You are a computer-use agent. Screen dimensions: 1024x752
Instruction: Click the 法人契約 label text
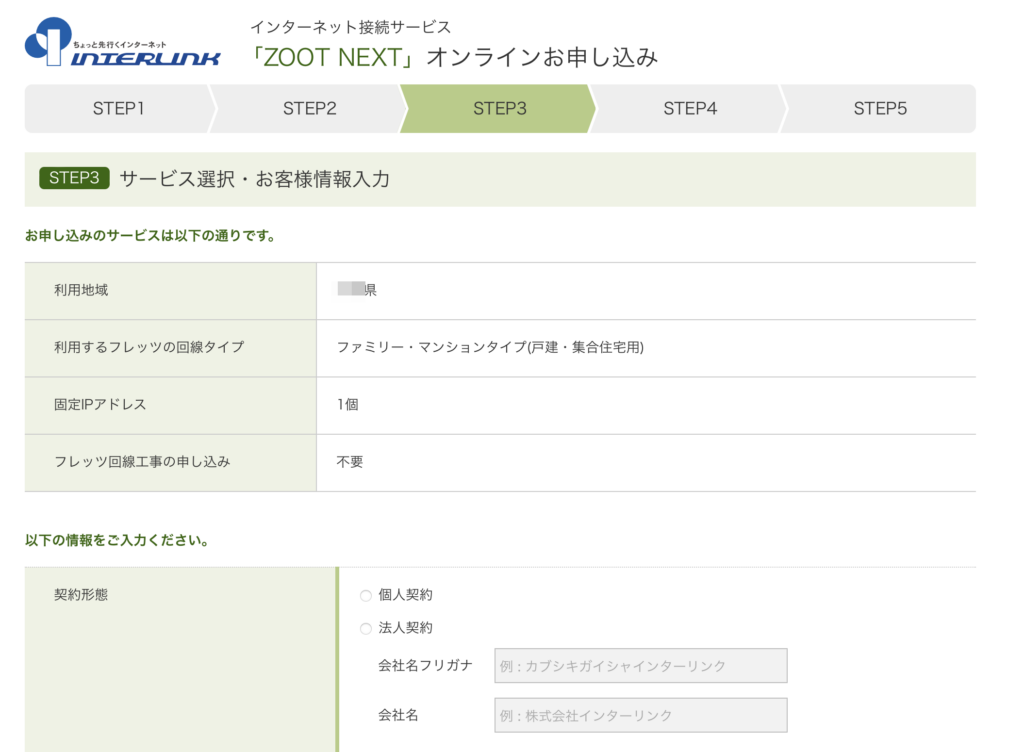pos(406,628)
